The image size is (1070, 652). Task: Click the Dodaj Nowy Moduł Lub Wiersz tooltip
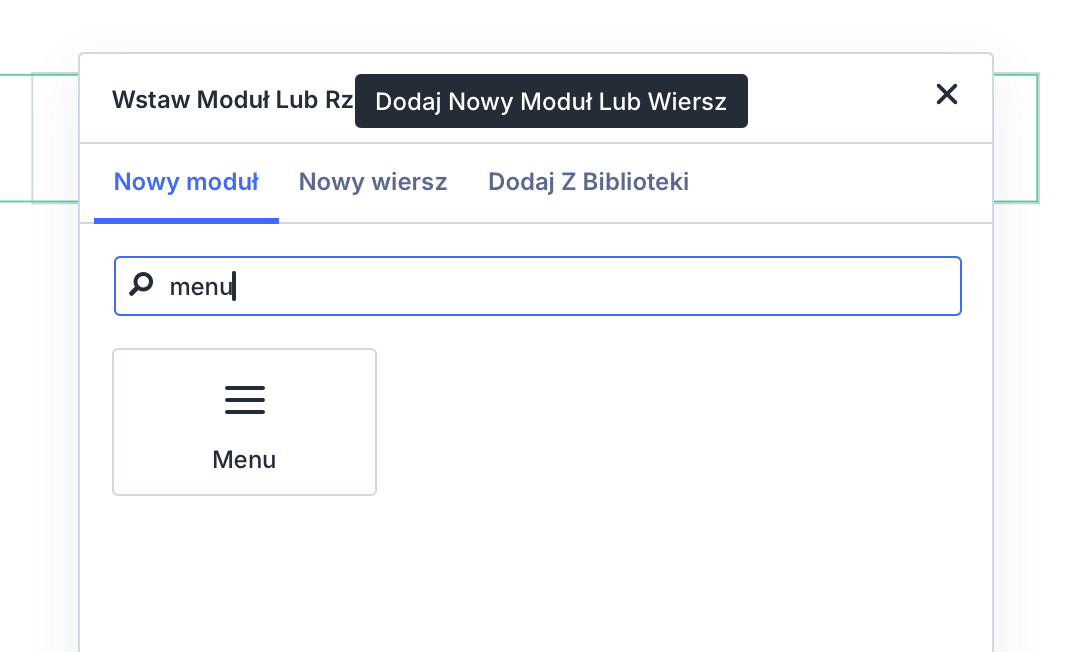pos(551,101)
